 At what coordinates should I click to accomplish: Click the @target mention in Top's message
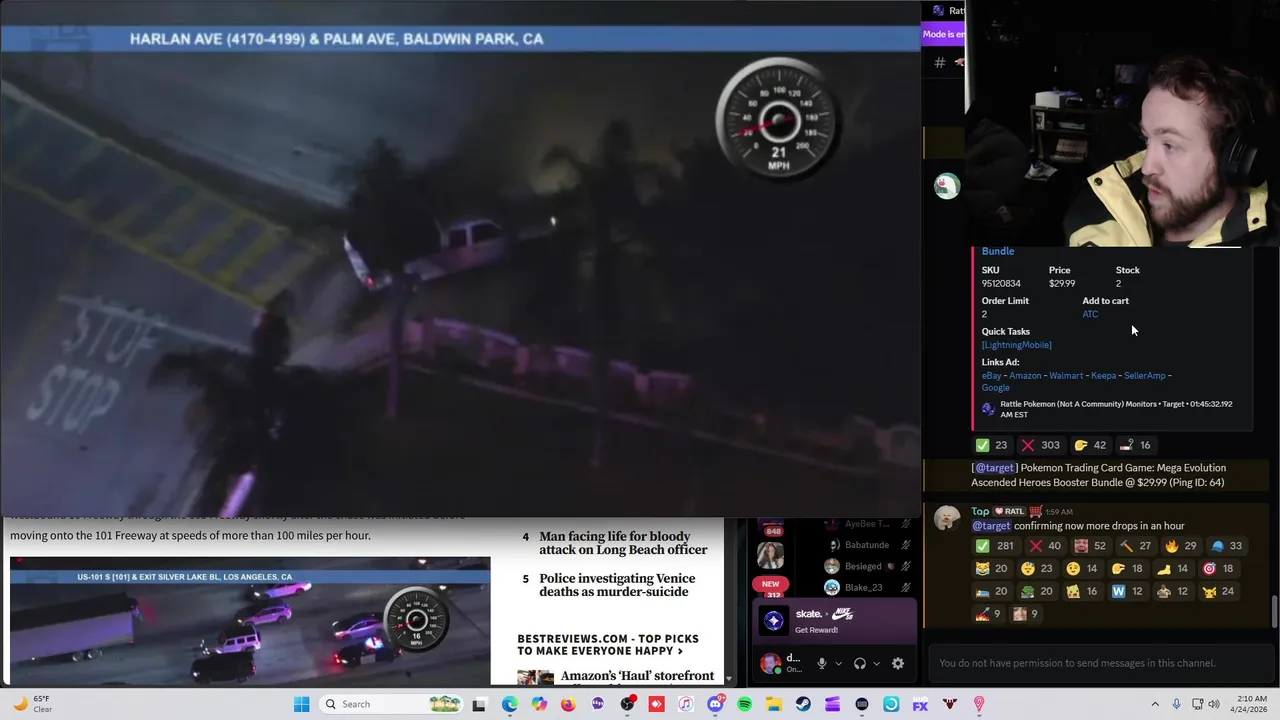point(991,526)
